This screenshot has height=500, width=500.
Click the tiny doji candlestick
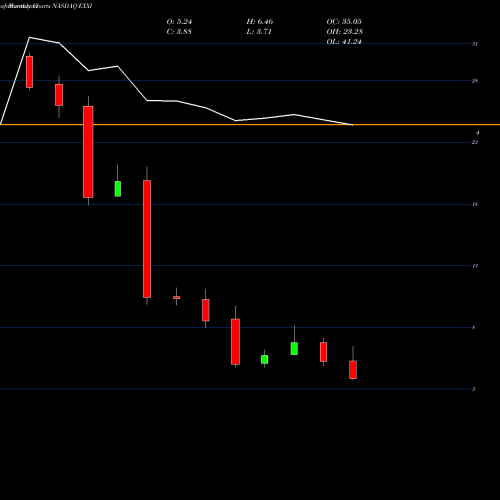[176, 297]
